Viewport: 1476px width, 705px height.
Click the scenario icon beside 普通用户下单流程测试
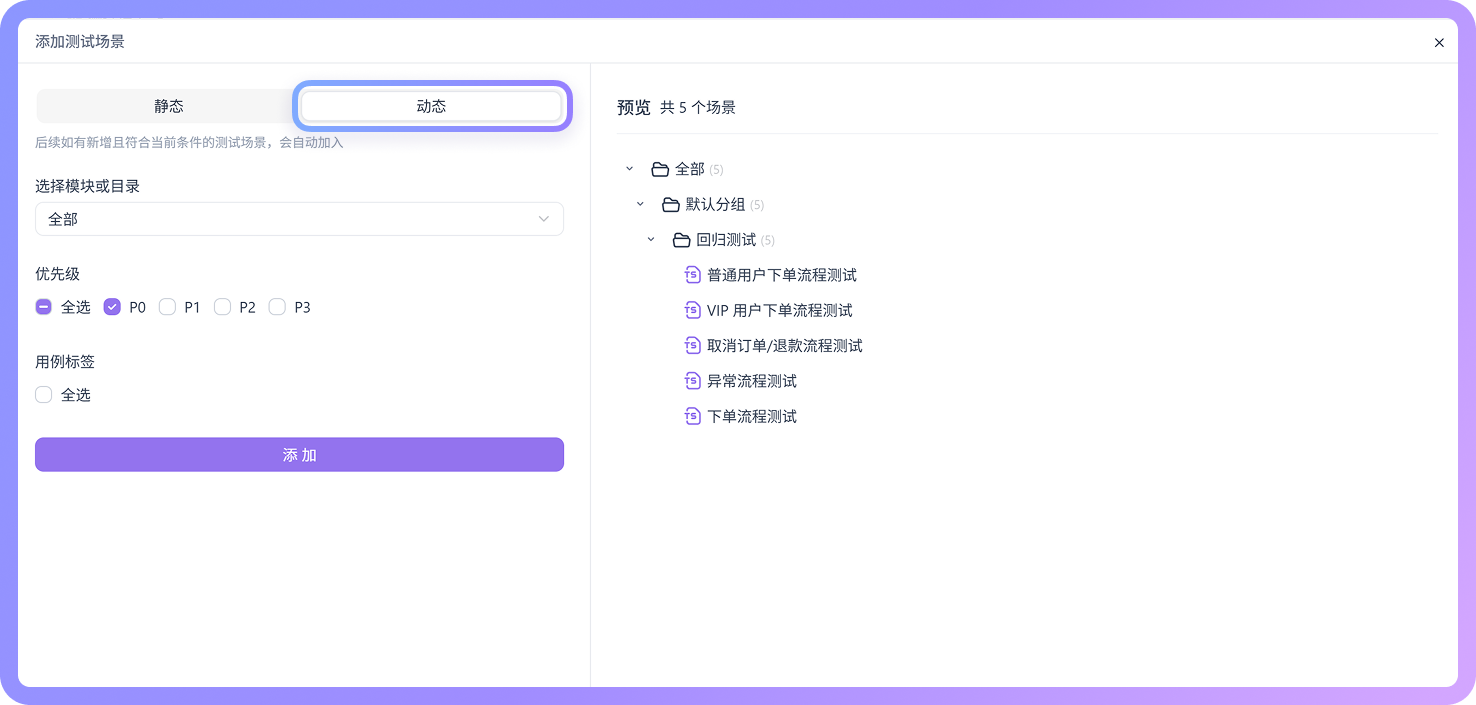[x=693, y=275]
